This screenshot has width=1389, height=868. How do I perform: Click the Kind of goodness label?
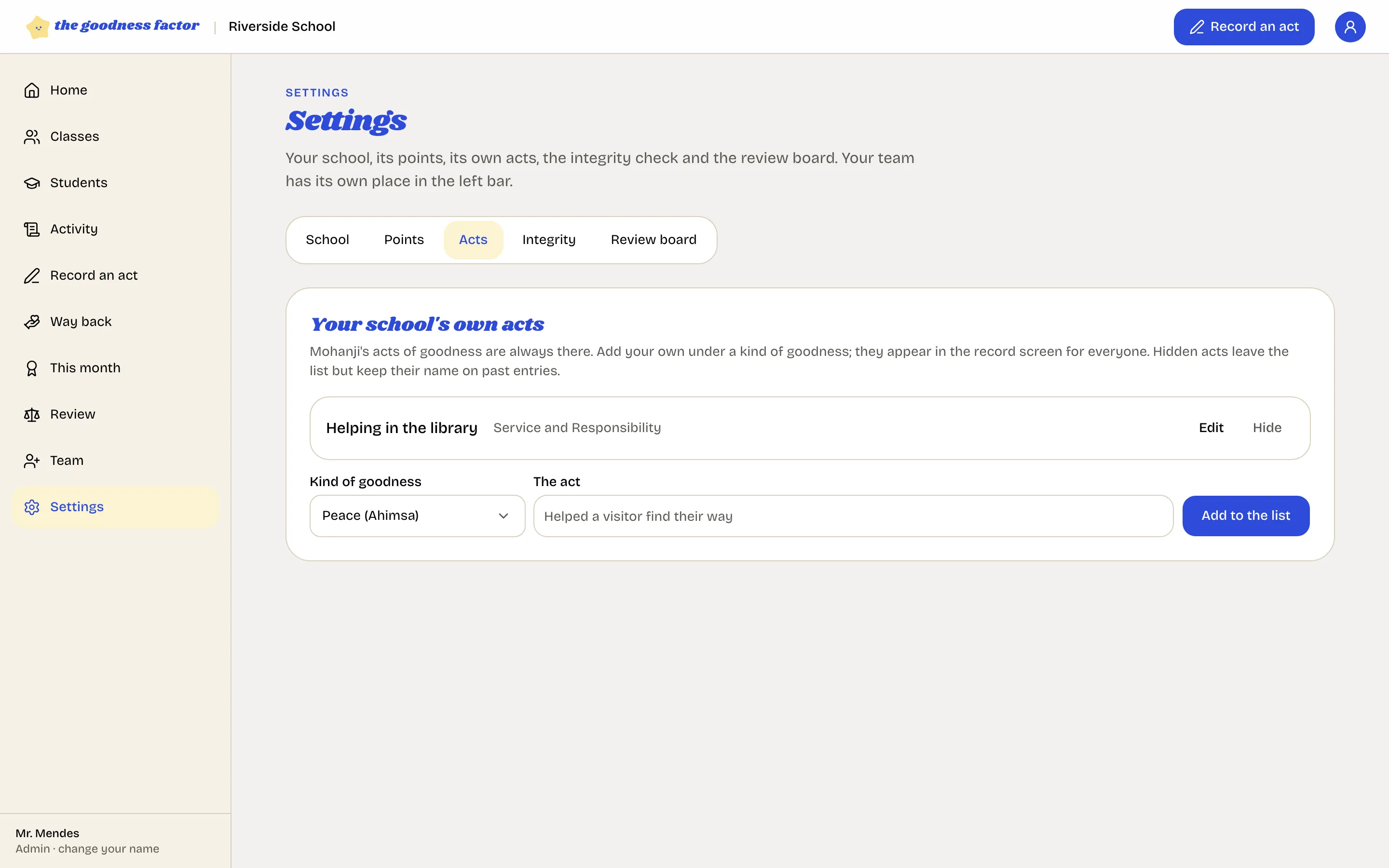point(366,482)
